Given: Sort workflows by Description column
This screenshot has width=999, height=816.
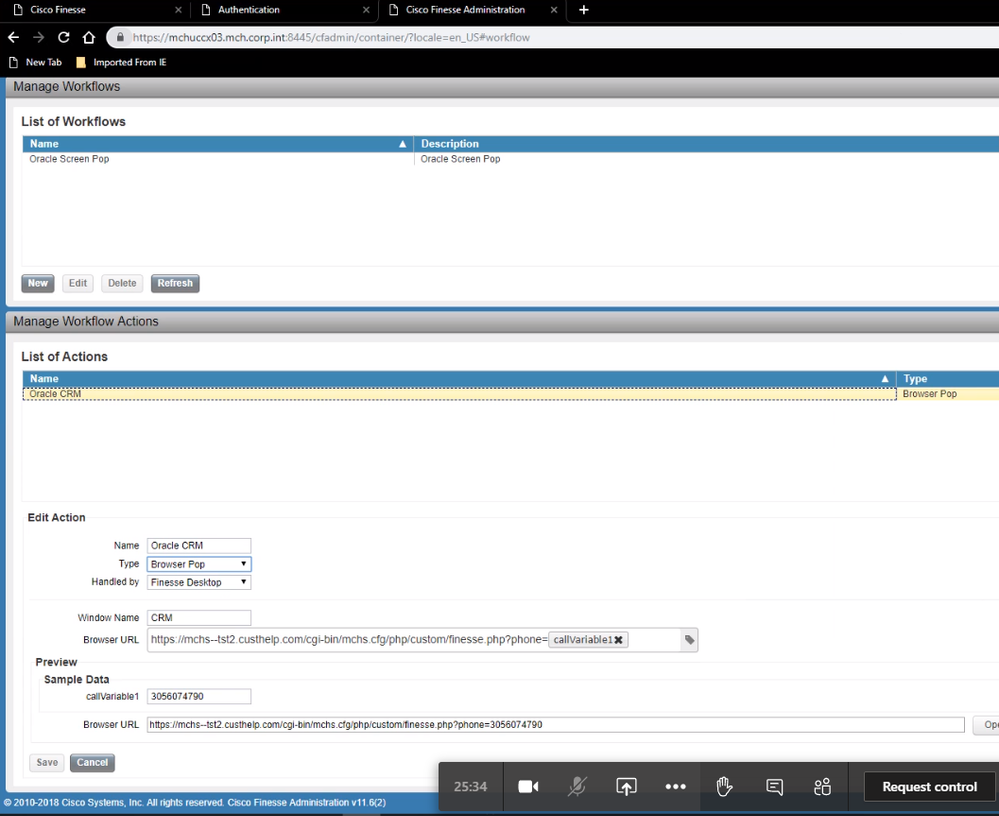Looking at the screenshot, I should point(706,144).
